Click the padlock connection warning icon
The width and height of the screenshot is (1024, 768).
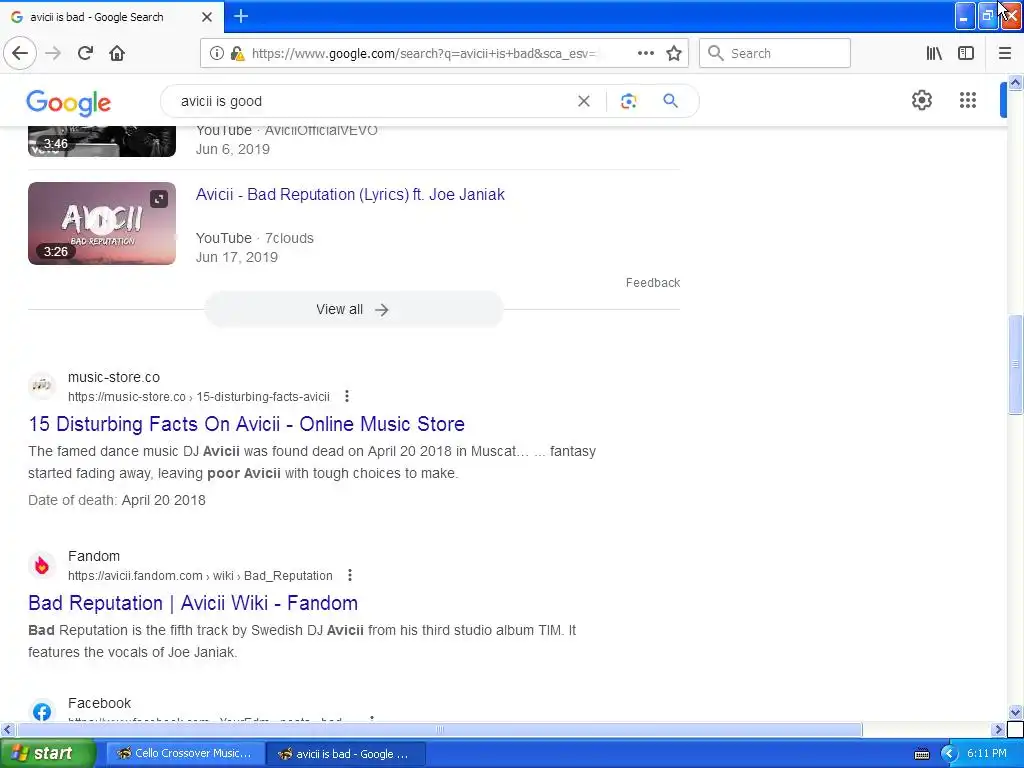coord(238,54)
